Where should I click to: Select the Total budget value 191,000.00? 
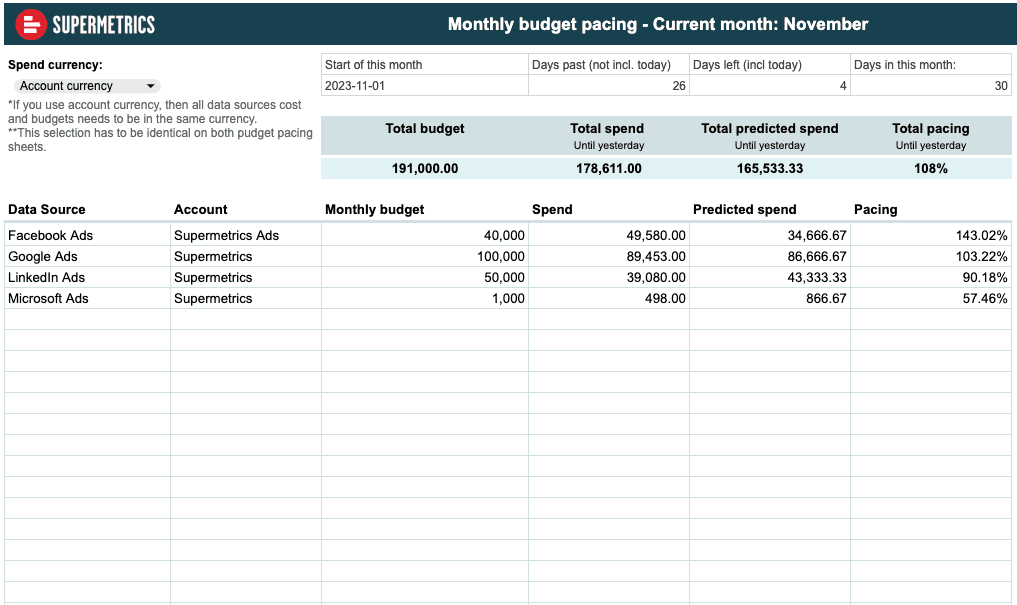(x=425, y=169)
